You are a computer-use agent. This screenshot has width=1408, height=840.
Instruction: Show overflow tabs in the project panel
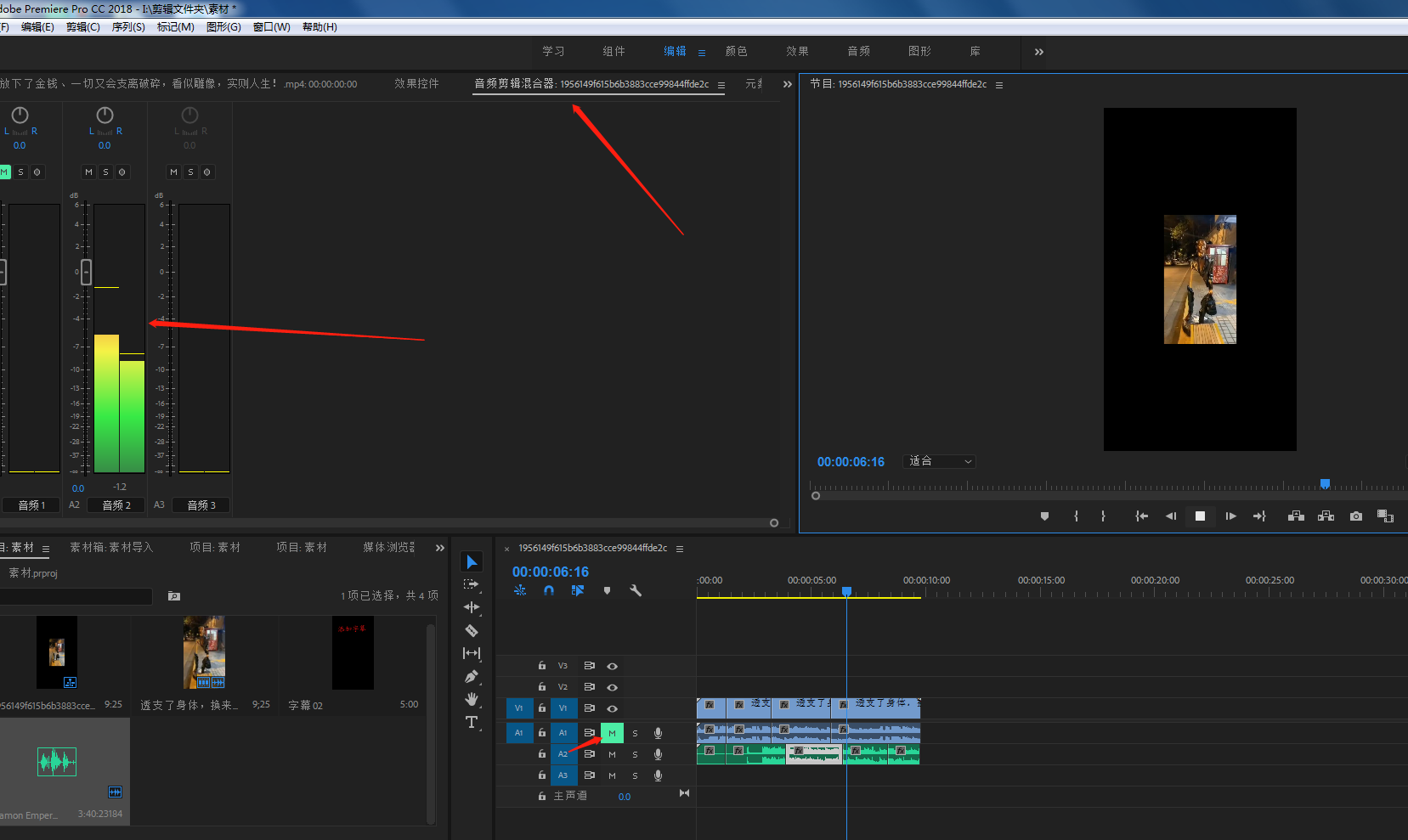439,548
